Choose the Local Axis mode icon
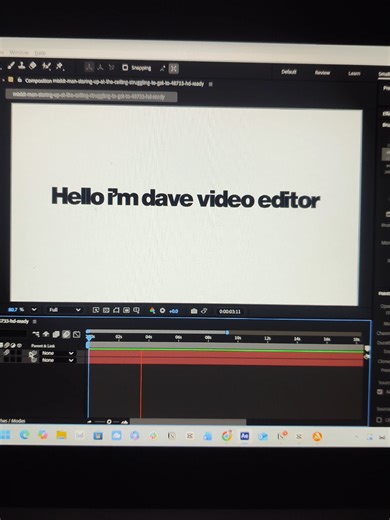390x520 pixels. click(89, 67)
